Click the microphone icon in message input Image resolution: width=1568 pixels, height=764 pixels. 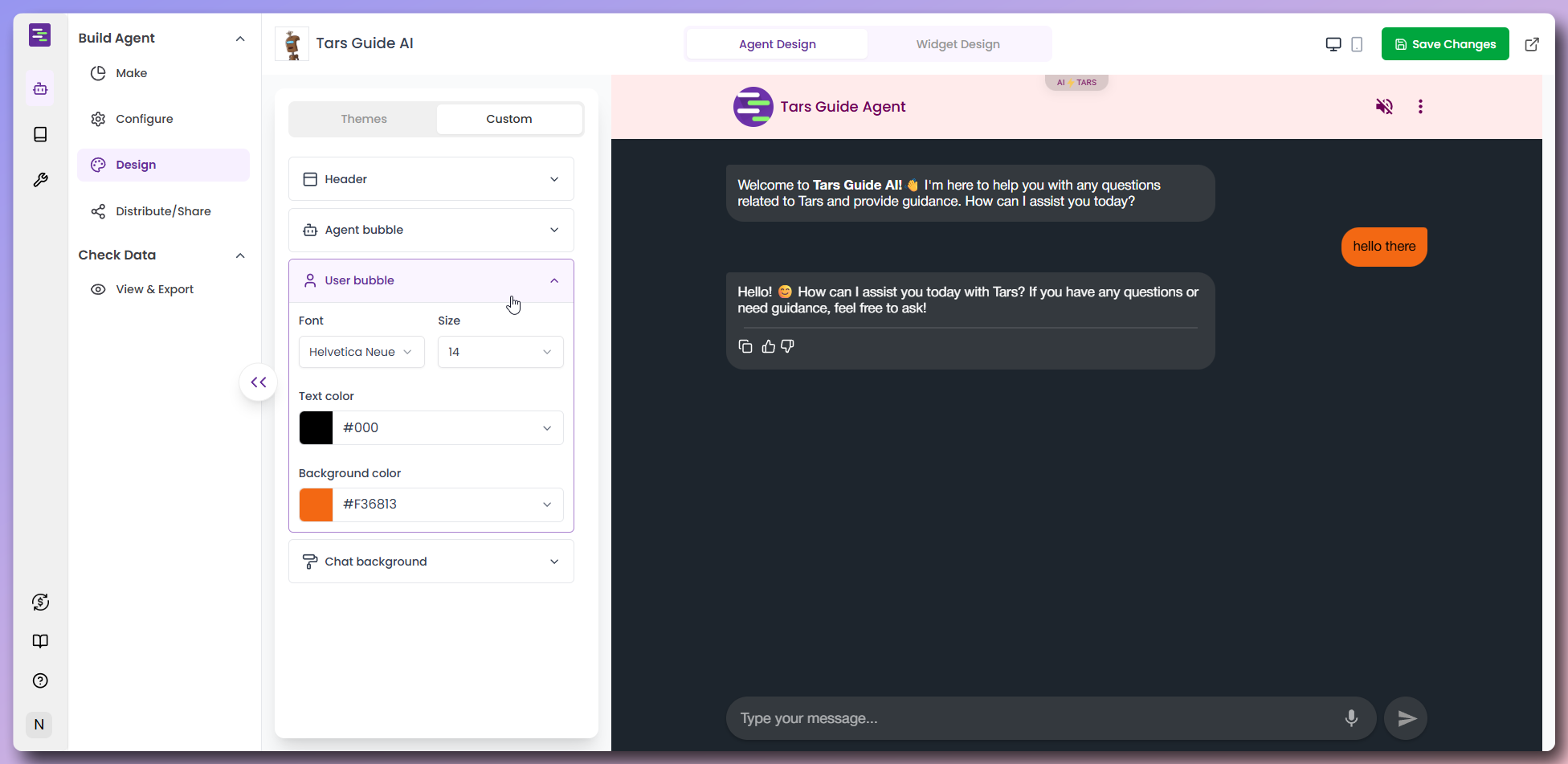coord(1350,717)
